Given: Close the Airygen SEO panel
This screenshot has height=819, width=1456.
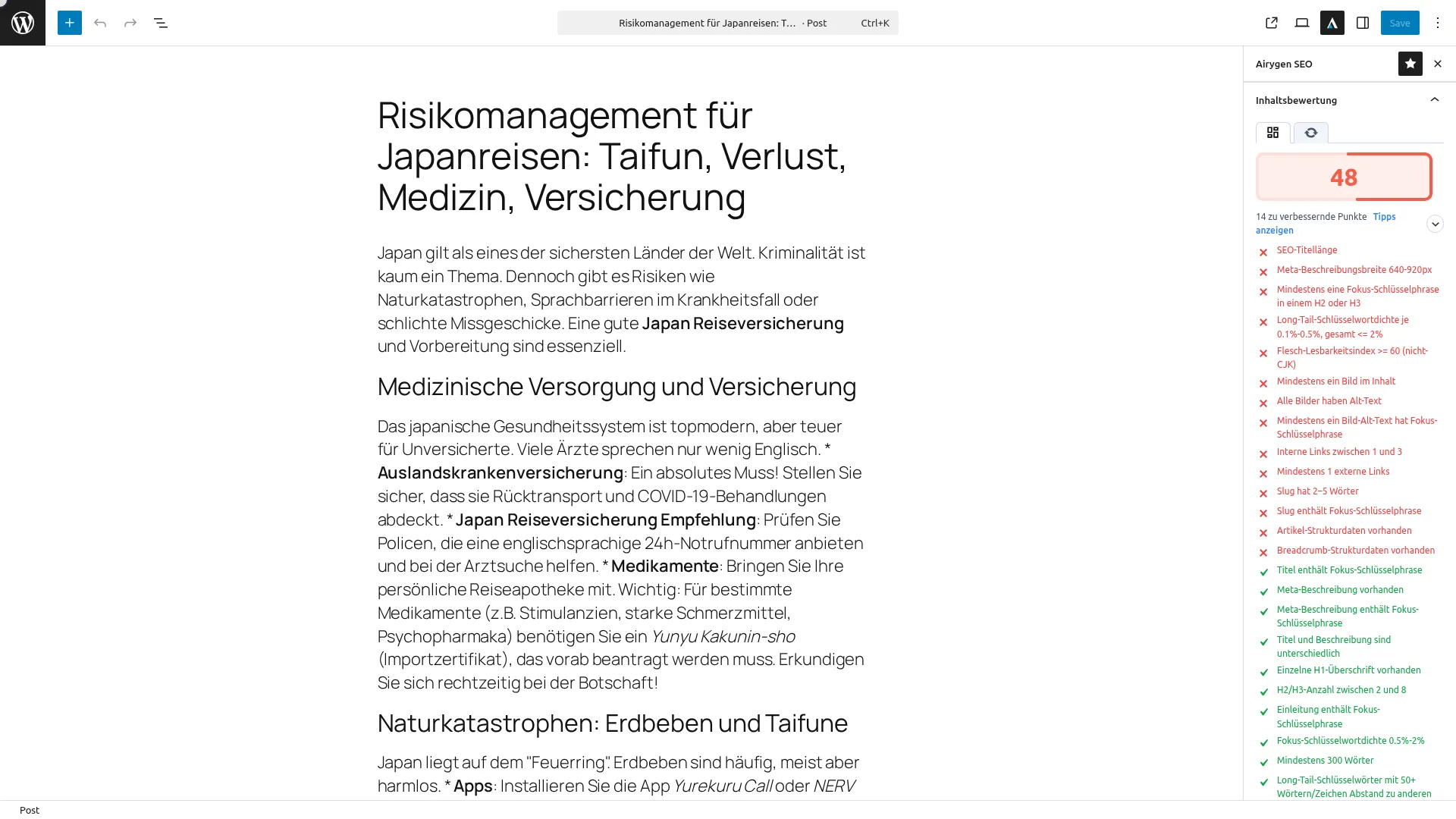Looking at the screenshot, I should point(1438,64).
